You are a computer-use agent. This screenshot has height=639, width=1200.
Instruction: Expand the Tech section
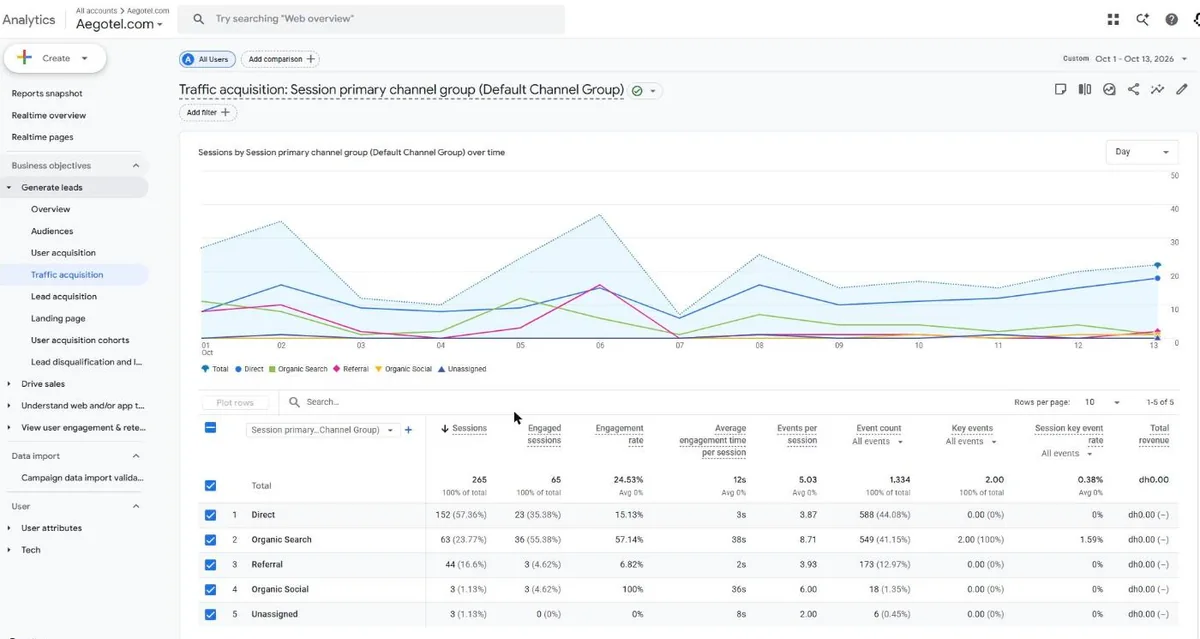point(10,550)
